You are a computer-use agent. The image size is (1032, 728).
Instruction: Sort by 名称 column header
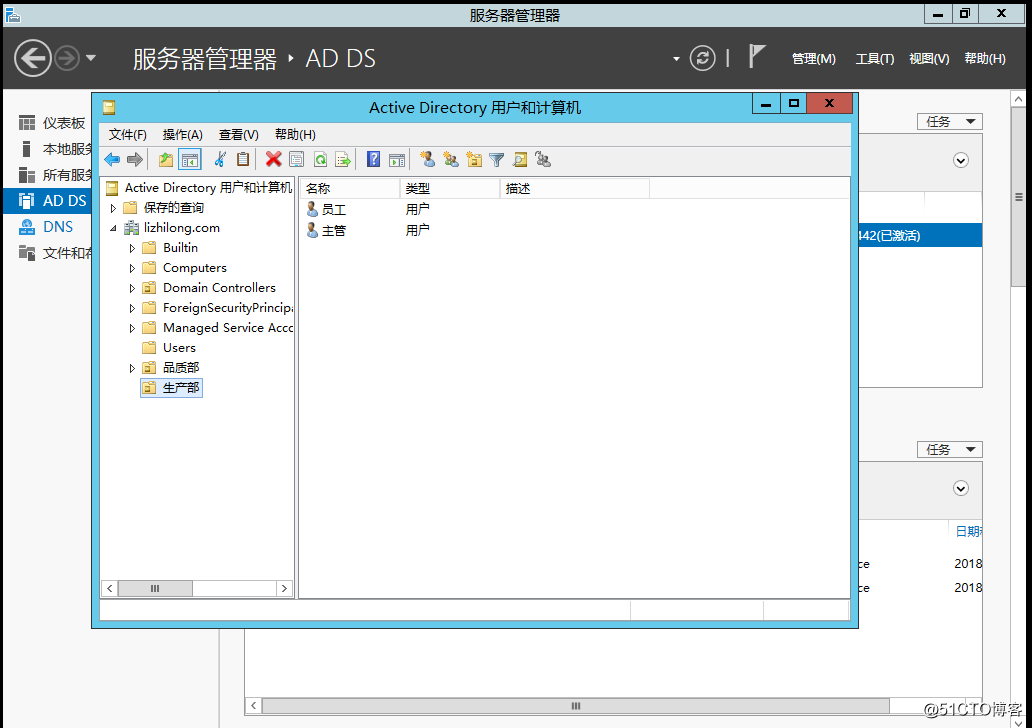pos(349,188)
